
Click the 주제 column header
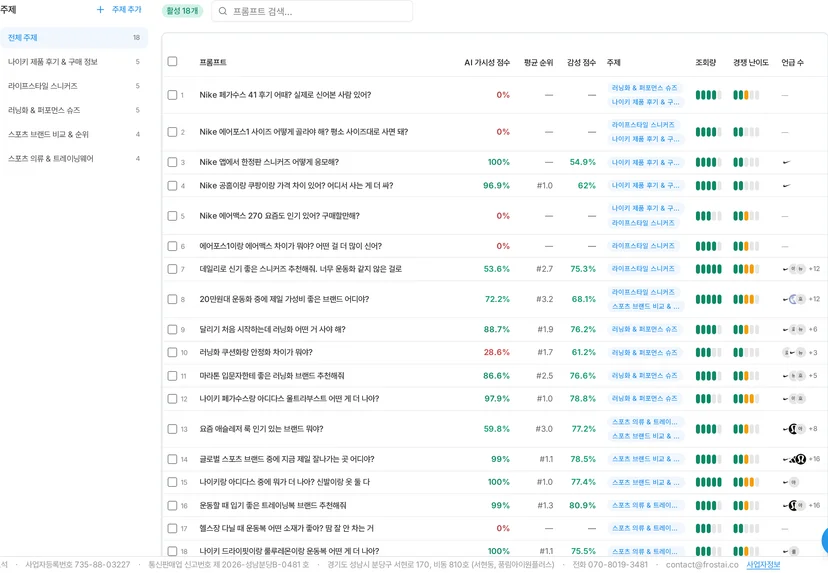point(614,62)
